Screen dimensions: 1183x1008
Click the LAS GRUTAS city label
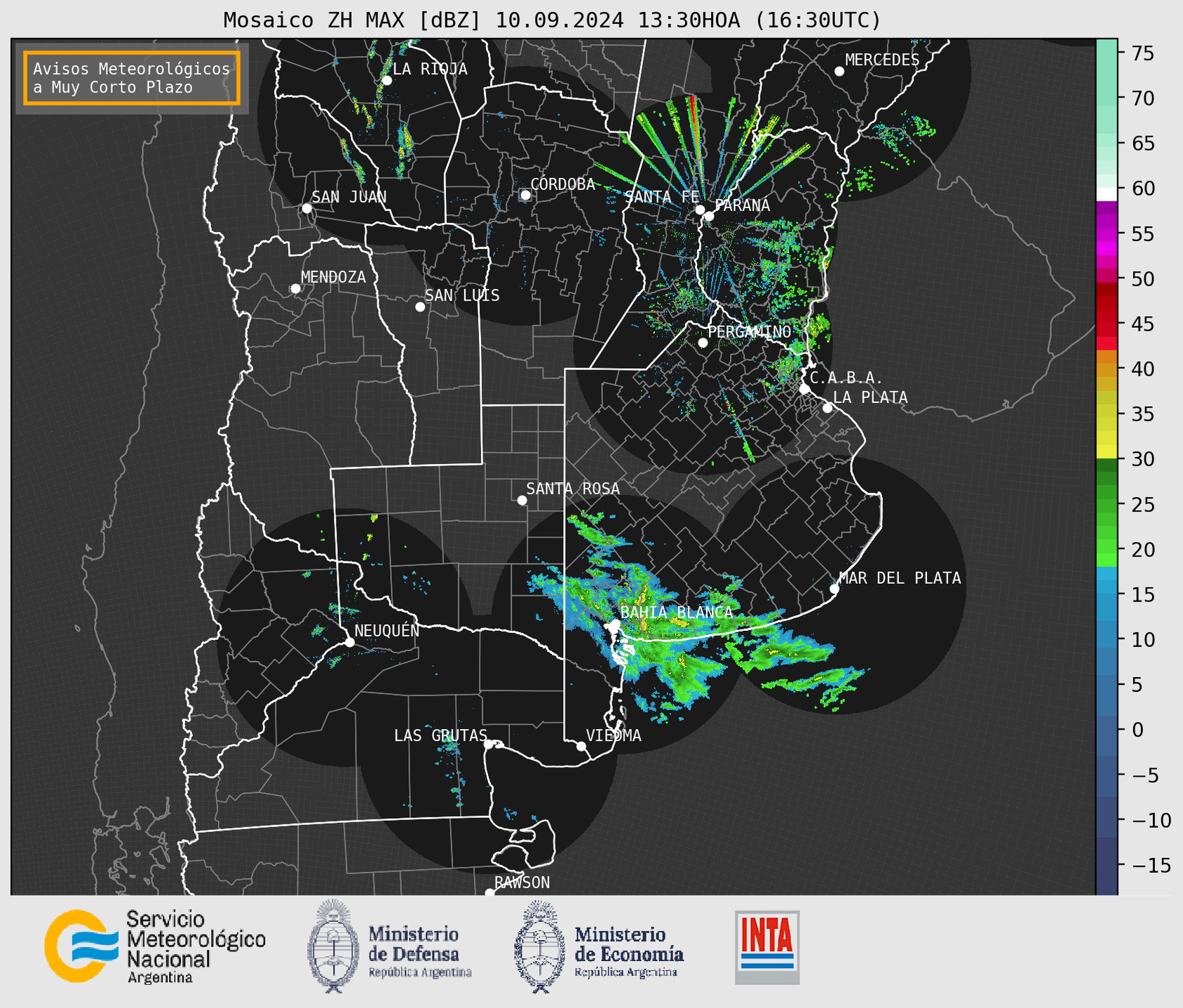pyautogui.click(x=440, y=735)
